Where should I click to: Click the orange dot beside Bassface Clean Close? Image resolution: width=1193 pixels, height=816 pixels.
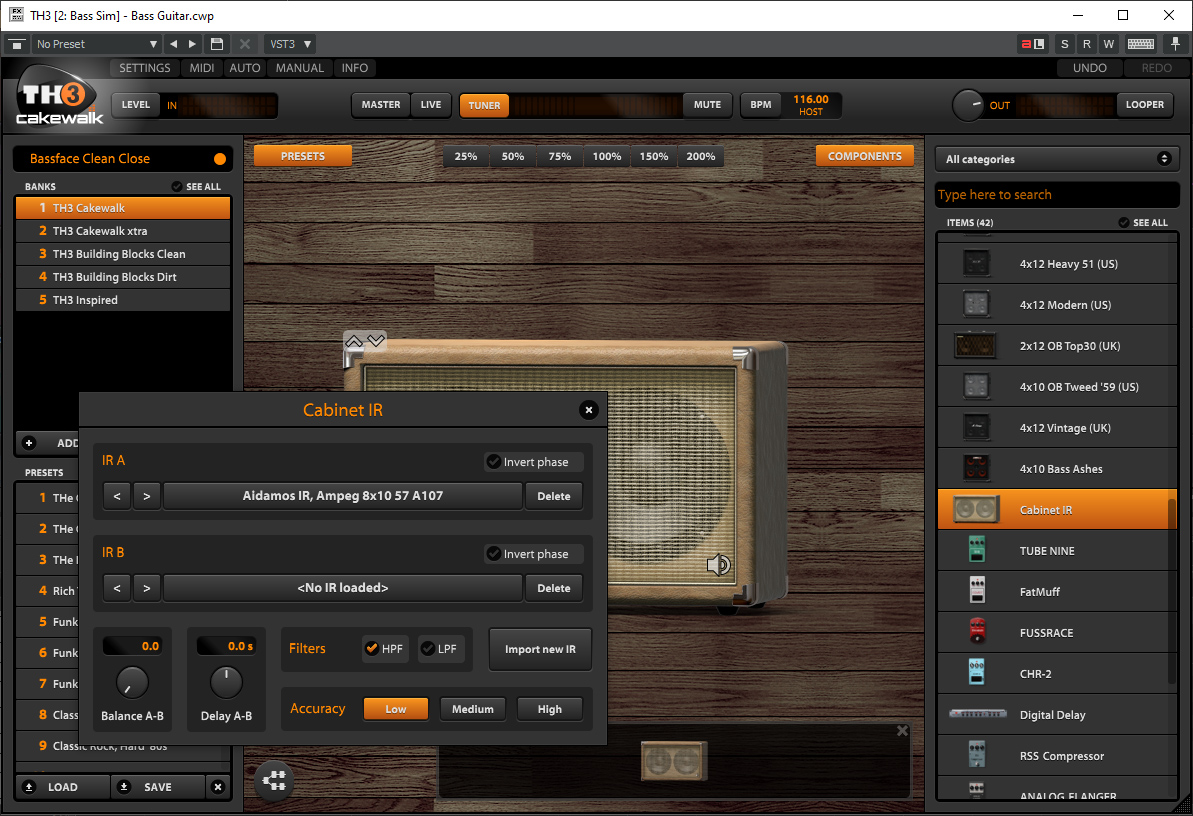click(220, 159)
